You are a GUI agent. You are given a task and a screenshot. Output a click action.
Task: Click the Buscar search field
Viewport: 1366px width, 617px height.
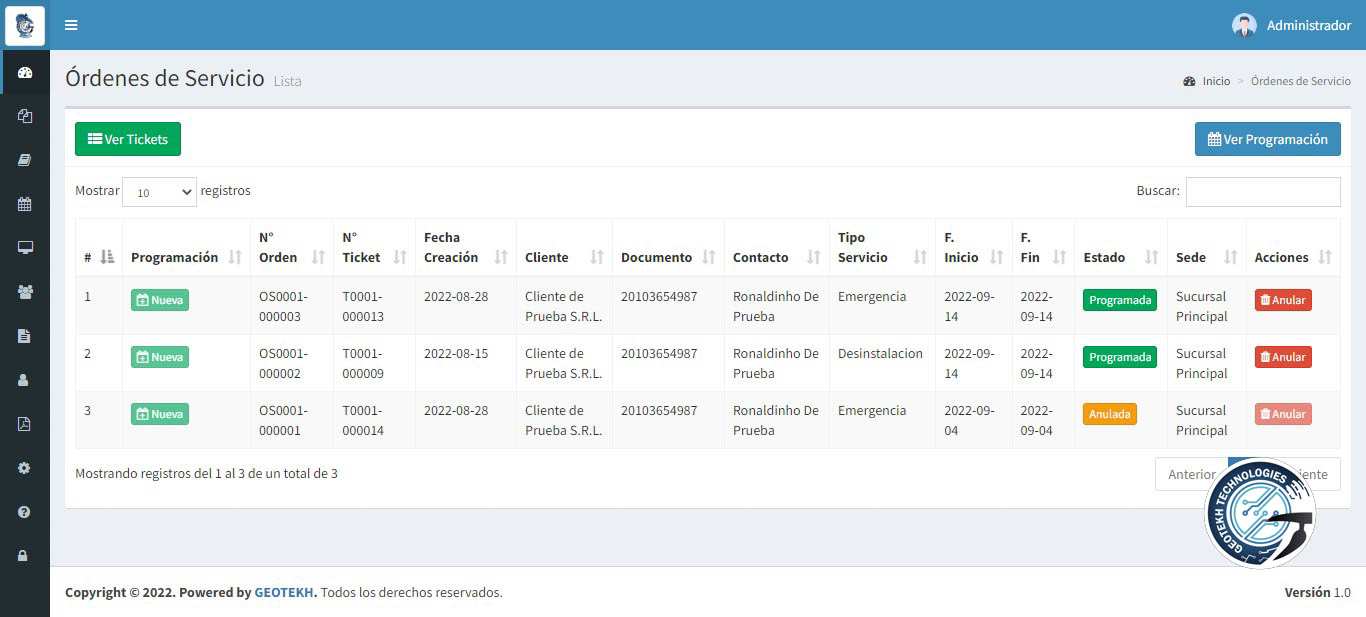[1262, 192]
